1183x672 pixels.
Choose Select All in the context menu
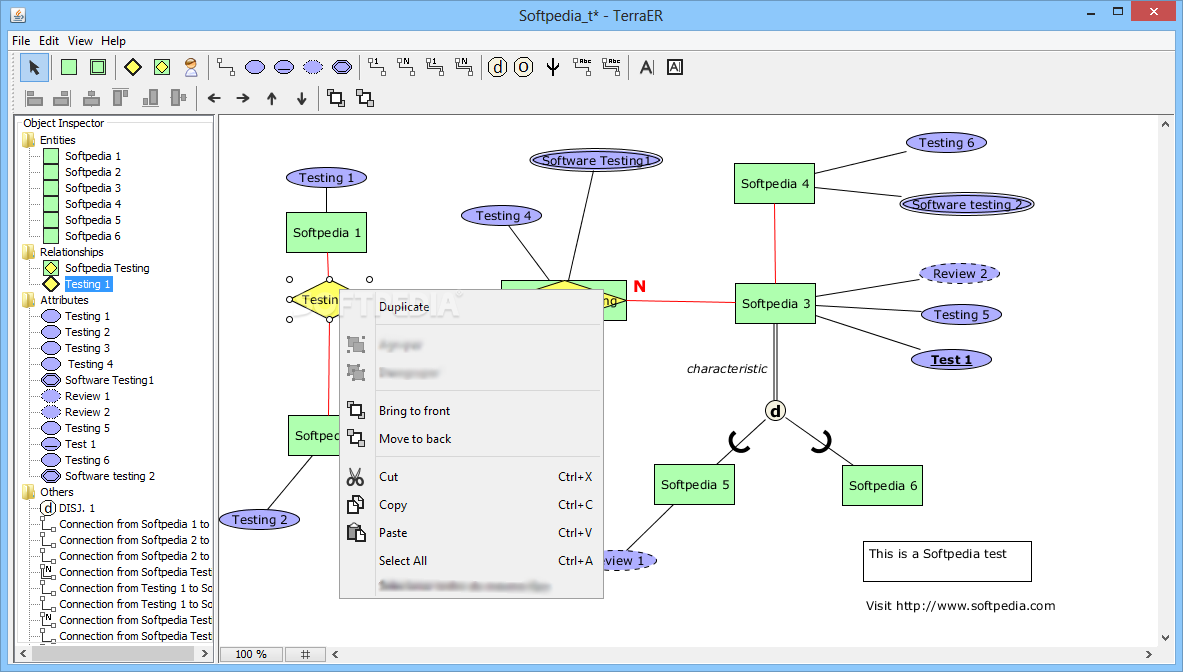point(472,560)
